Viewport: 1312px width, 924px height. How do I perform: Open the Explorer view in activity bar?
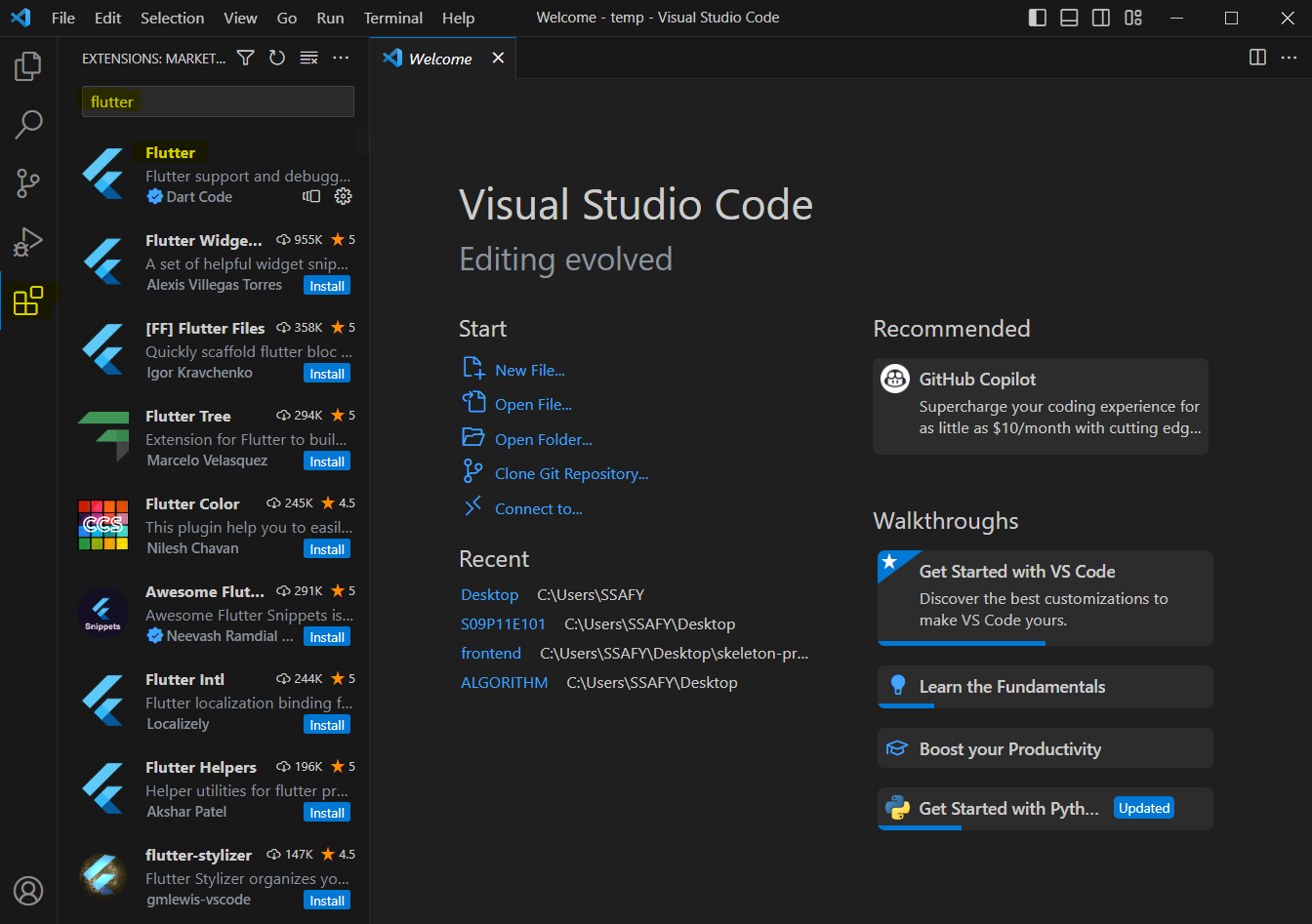[28, 66]
